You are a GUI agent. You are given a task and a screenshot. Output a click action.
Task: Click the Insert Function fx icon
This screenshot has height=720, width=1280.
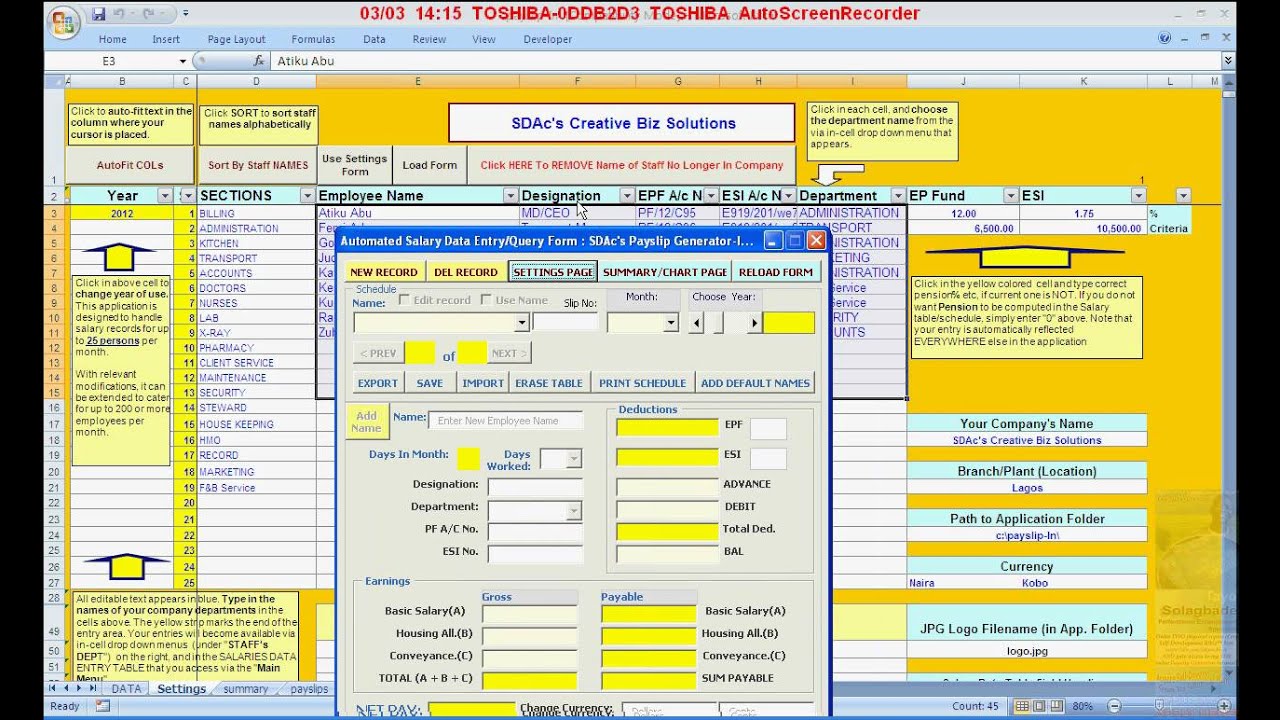(x=258, y=61)
